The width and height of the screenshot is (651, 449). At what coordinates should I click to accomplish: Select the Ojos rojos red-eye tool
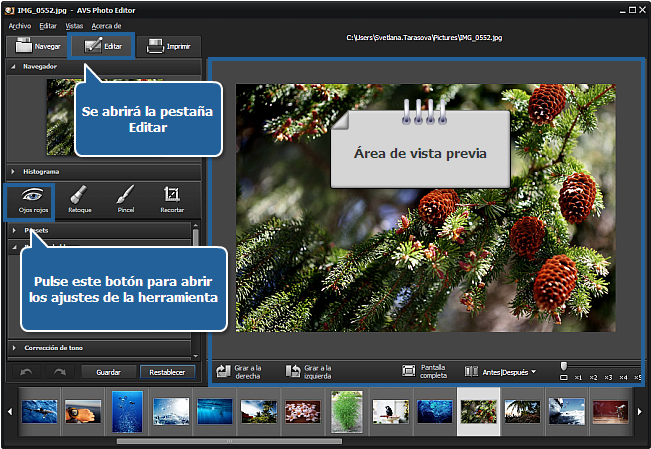(28, 199)
